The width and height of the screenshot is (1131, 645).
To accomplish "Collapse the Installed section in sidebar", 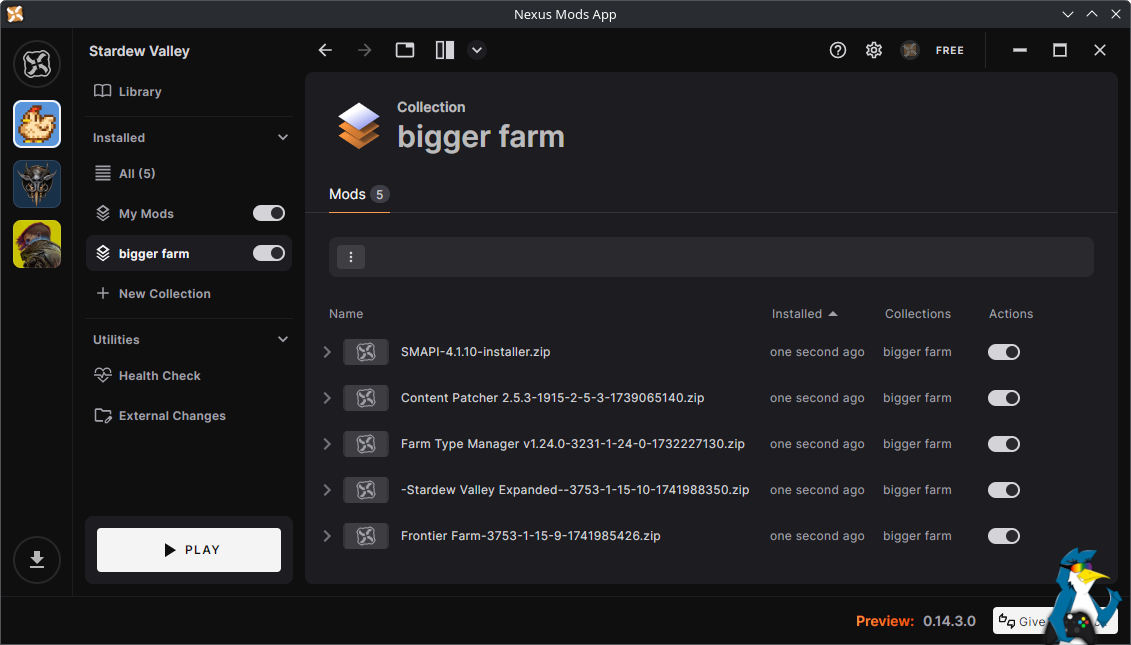I will tap(283, 137).
